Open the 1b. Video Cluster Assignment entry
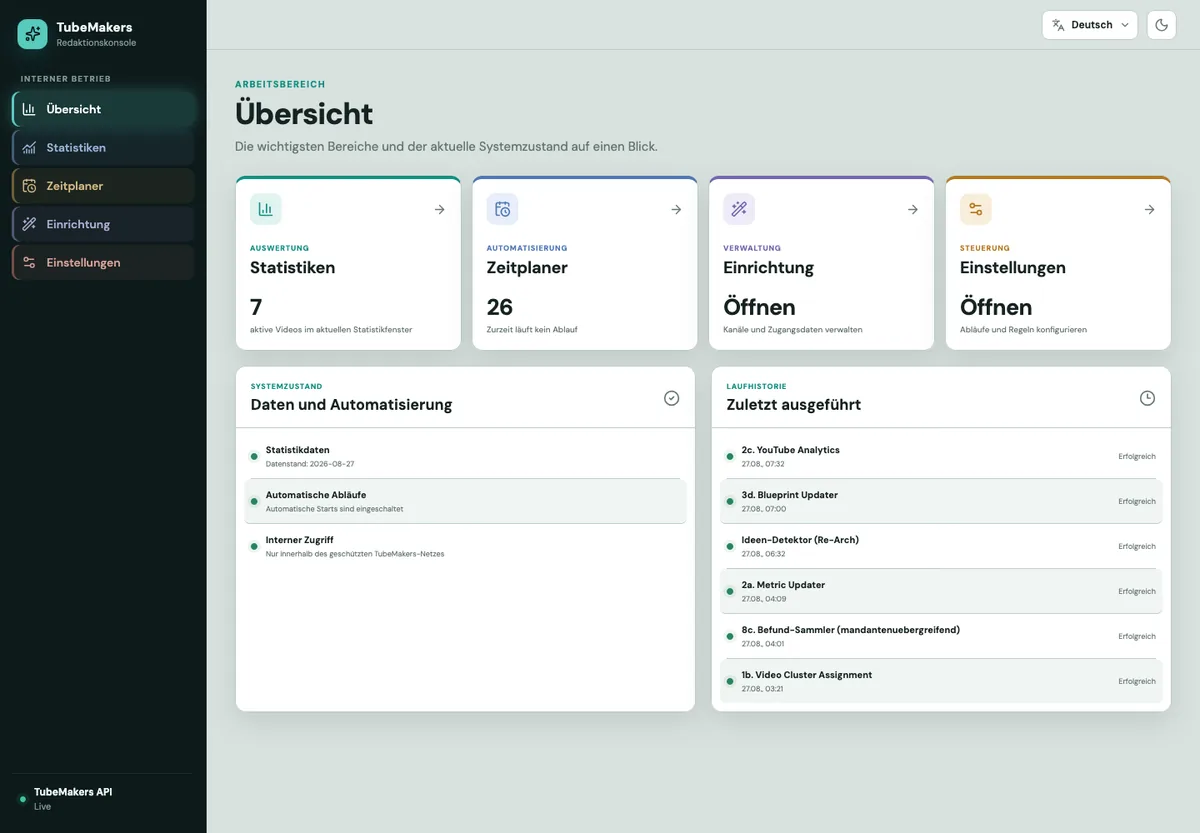The width and height of the screenshot is (1200, 833). pos(941,681)
